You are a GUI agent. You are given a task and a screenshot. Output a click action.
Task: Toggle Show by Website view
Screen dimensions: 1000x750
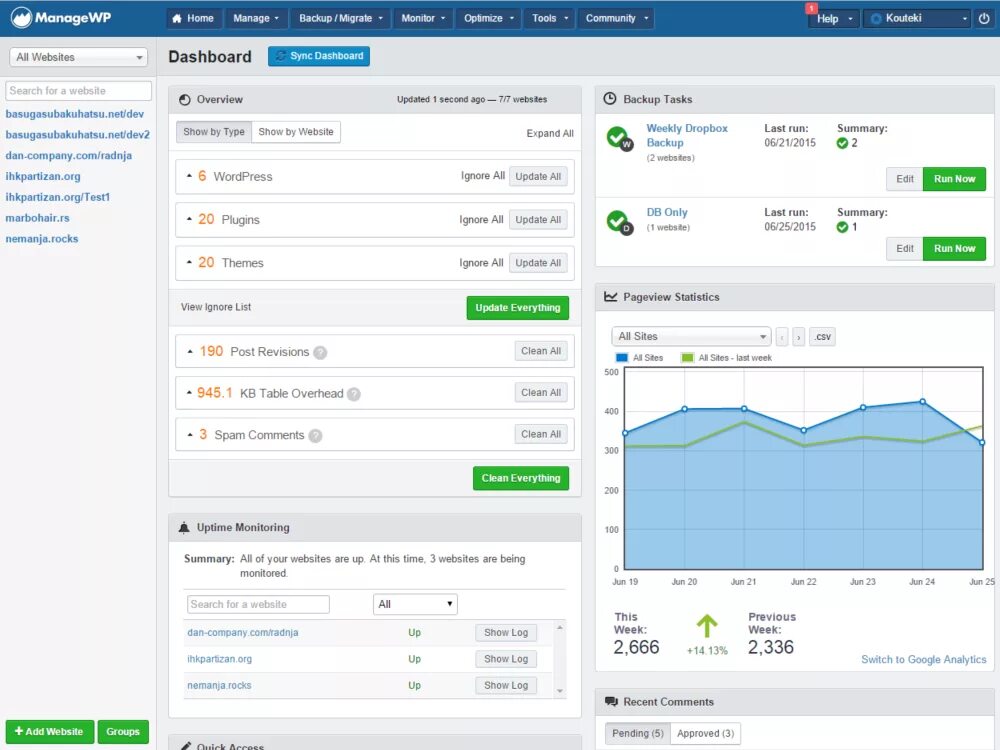click(x=296, y=132)
